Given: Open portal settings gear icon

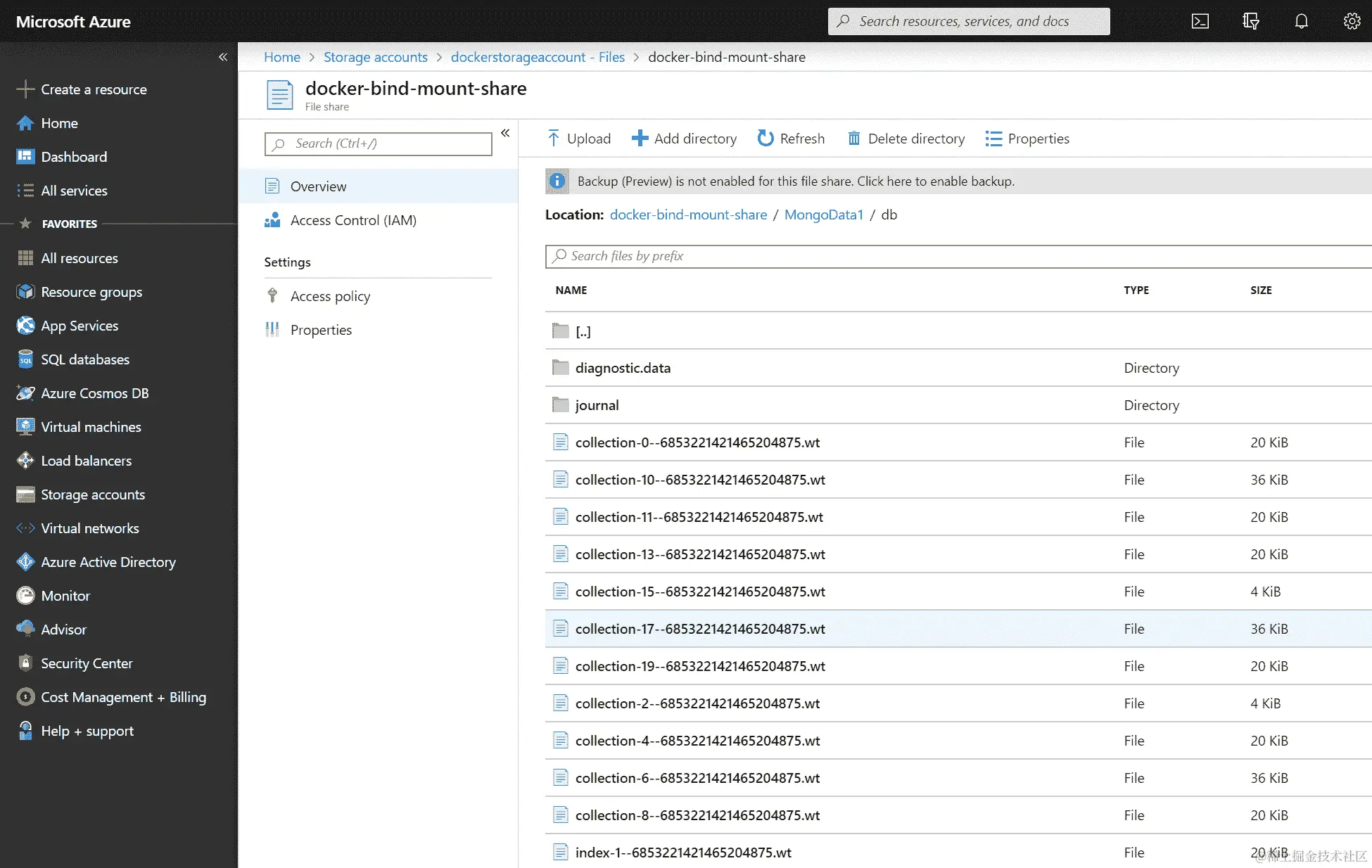Looking at the screenshot, I should (x=1352, y=21).
